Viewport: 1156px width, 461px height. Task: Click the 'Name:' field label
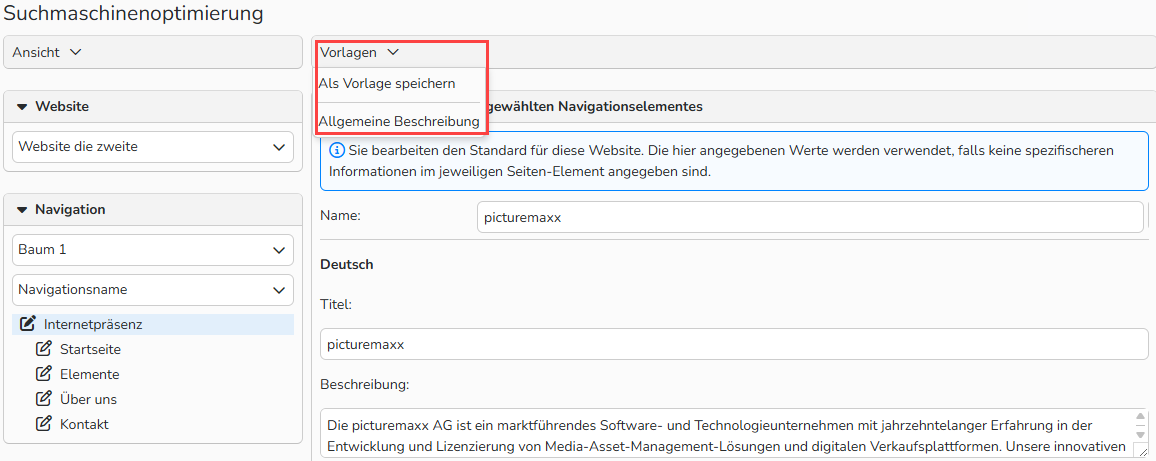click(x=339, y=215)
